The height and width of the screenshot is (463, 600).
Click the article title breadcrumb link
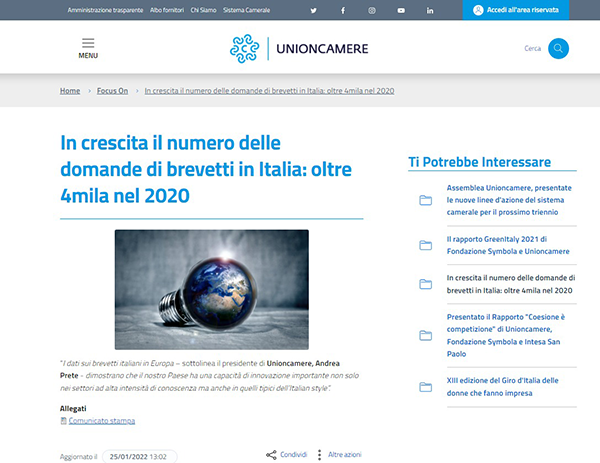[x=269, y=91]
